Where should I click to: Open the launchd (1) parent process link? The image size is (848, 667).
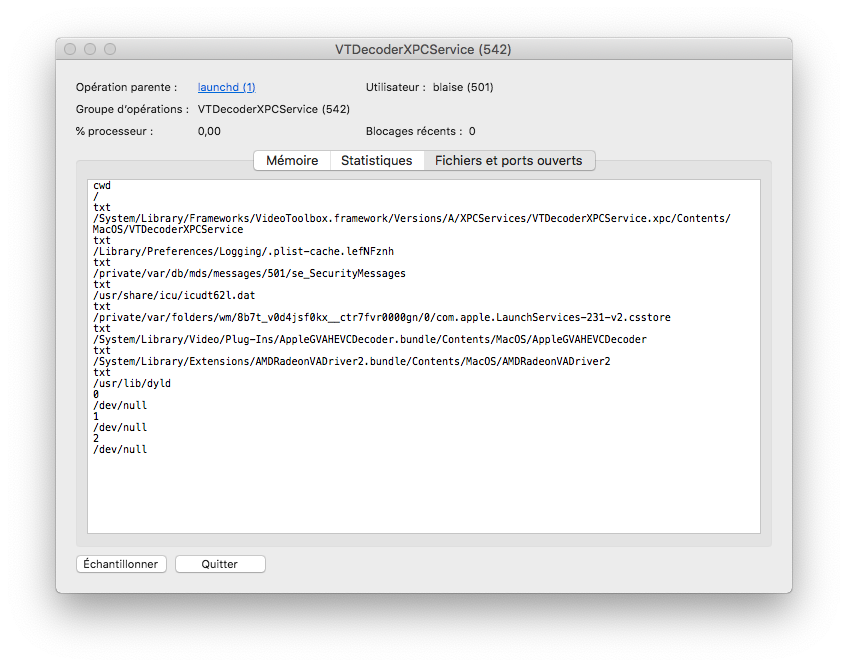(226, 87)
